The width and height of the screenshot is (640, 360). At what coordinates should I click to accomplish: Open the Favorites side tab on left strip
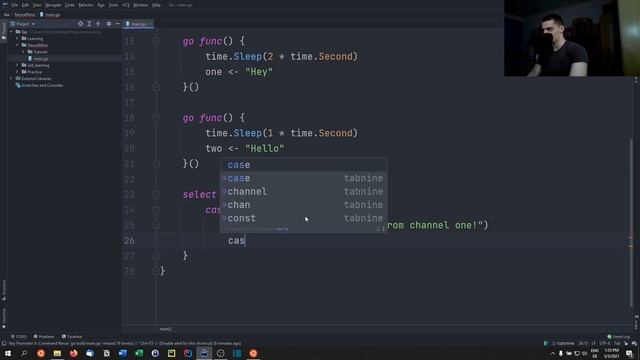pos(4,318)
